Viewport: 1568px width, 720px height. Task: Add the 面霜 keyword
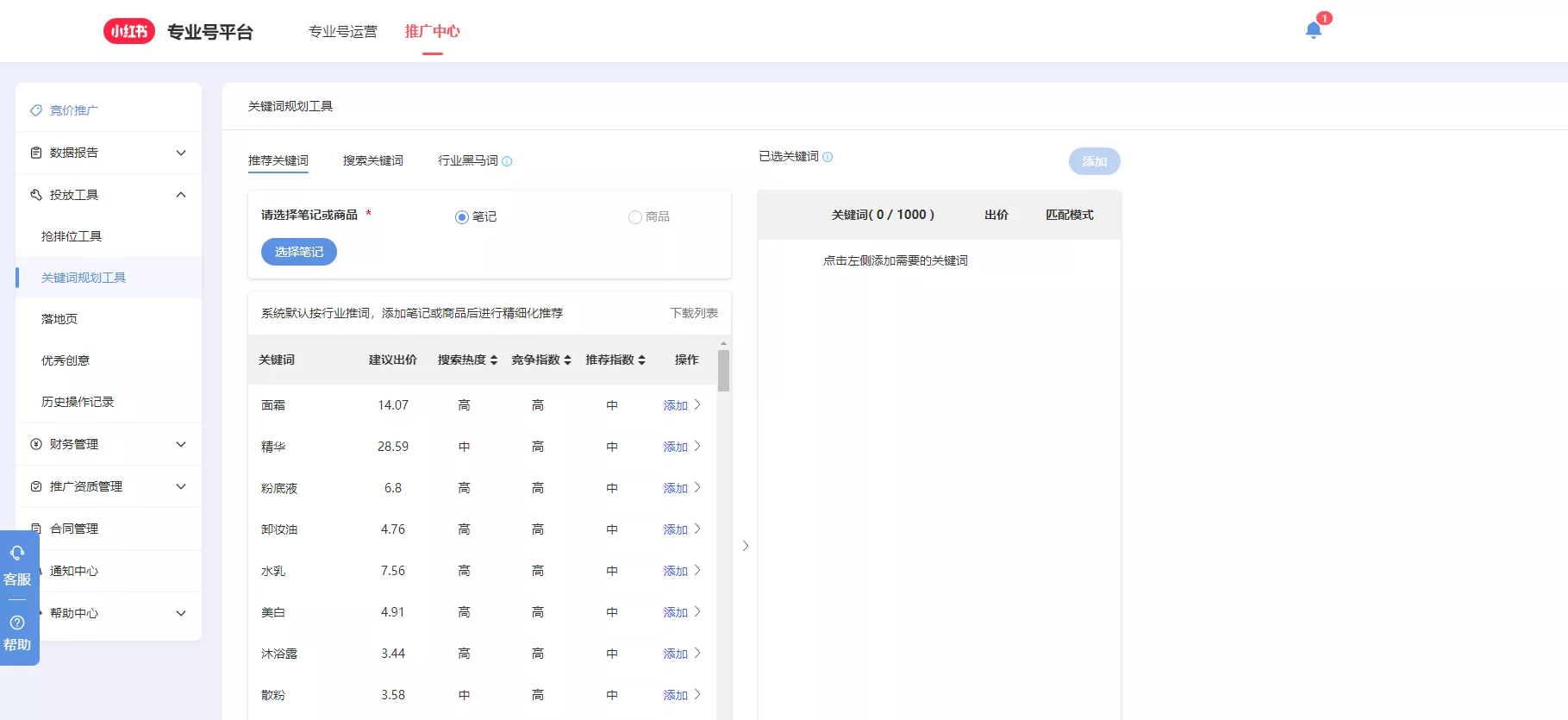click(681, 405)
